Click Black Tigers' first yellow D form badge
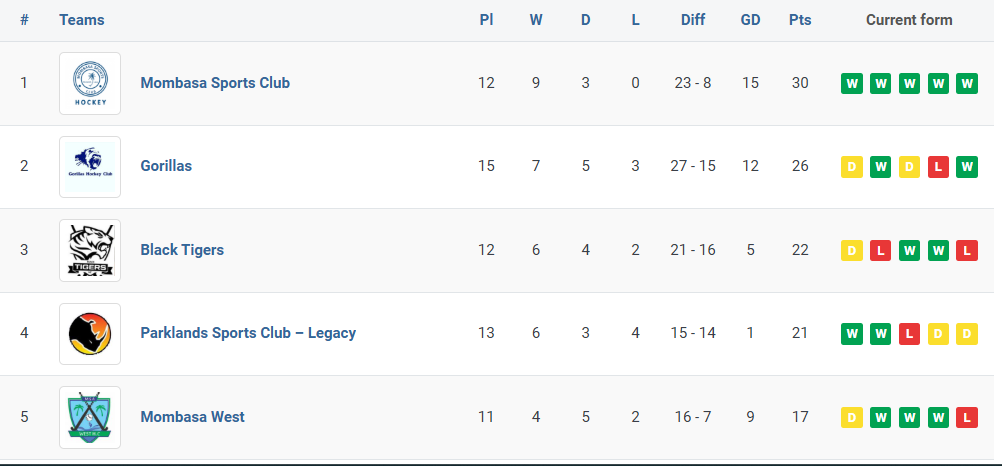This screenshot has height=466, width=1002. click(852, 250)
